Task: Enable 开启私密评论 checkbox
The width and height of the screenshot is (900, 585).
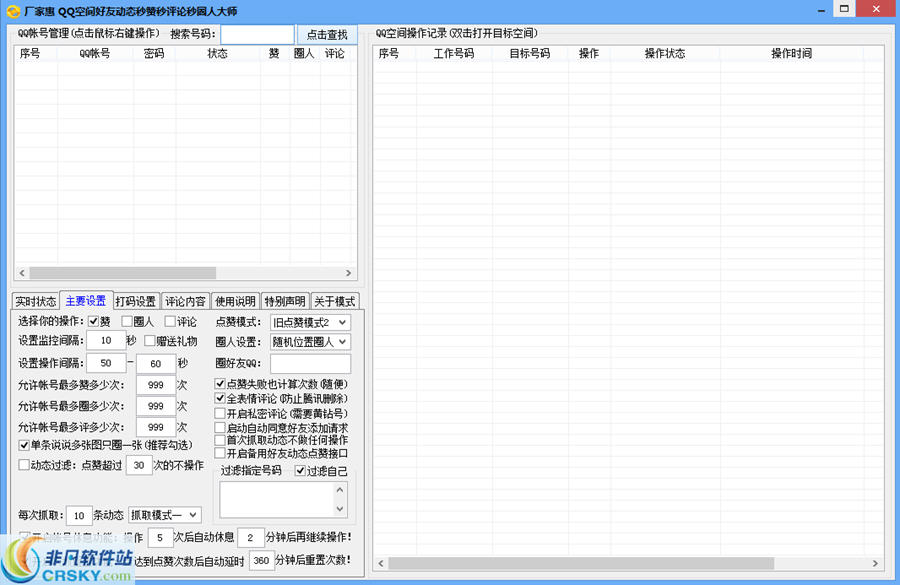Action: 220,413
